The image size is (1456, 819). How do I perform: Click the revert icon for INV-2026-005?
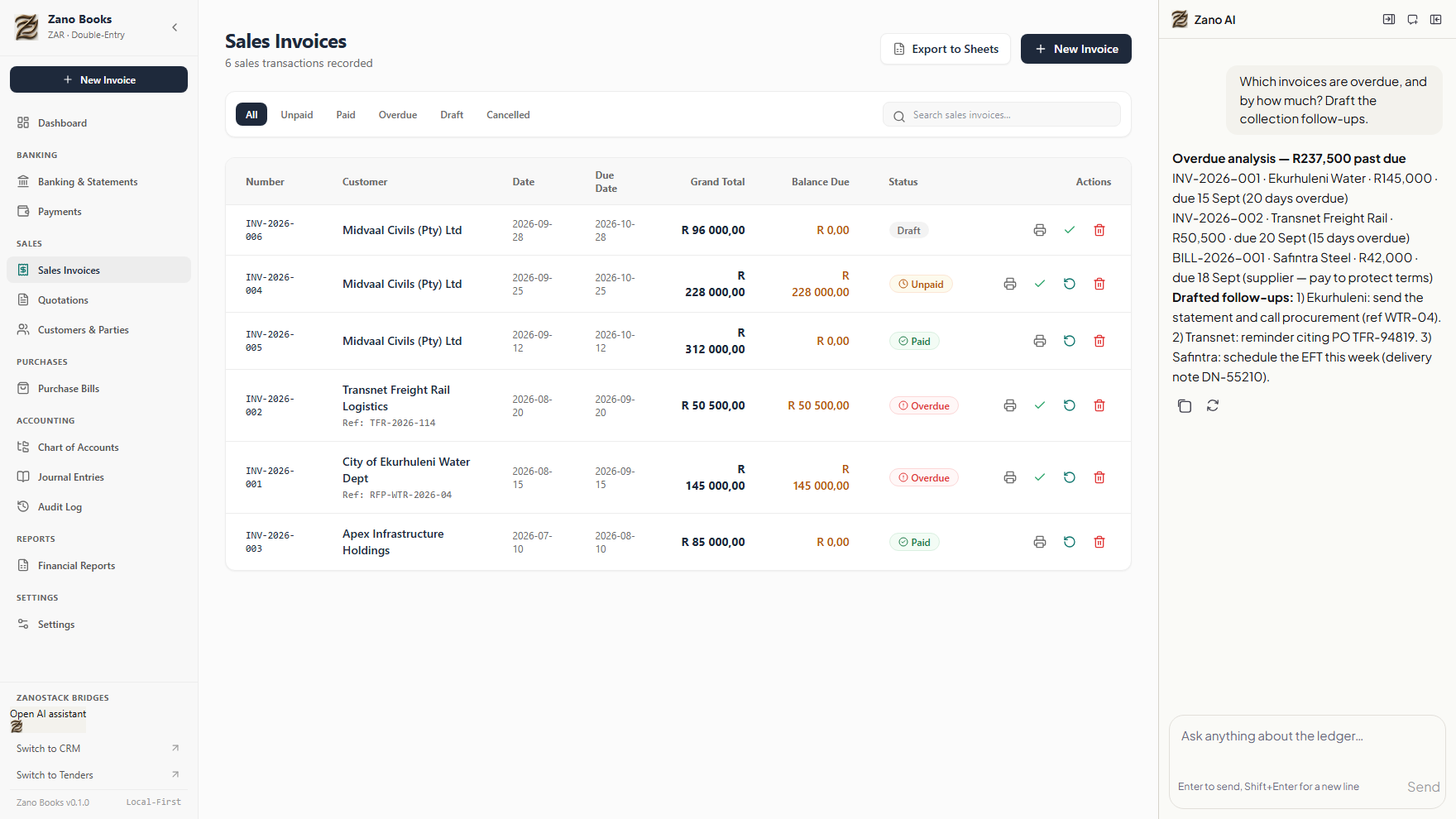(1070, 341)
